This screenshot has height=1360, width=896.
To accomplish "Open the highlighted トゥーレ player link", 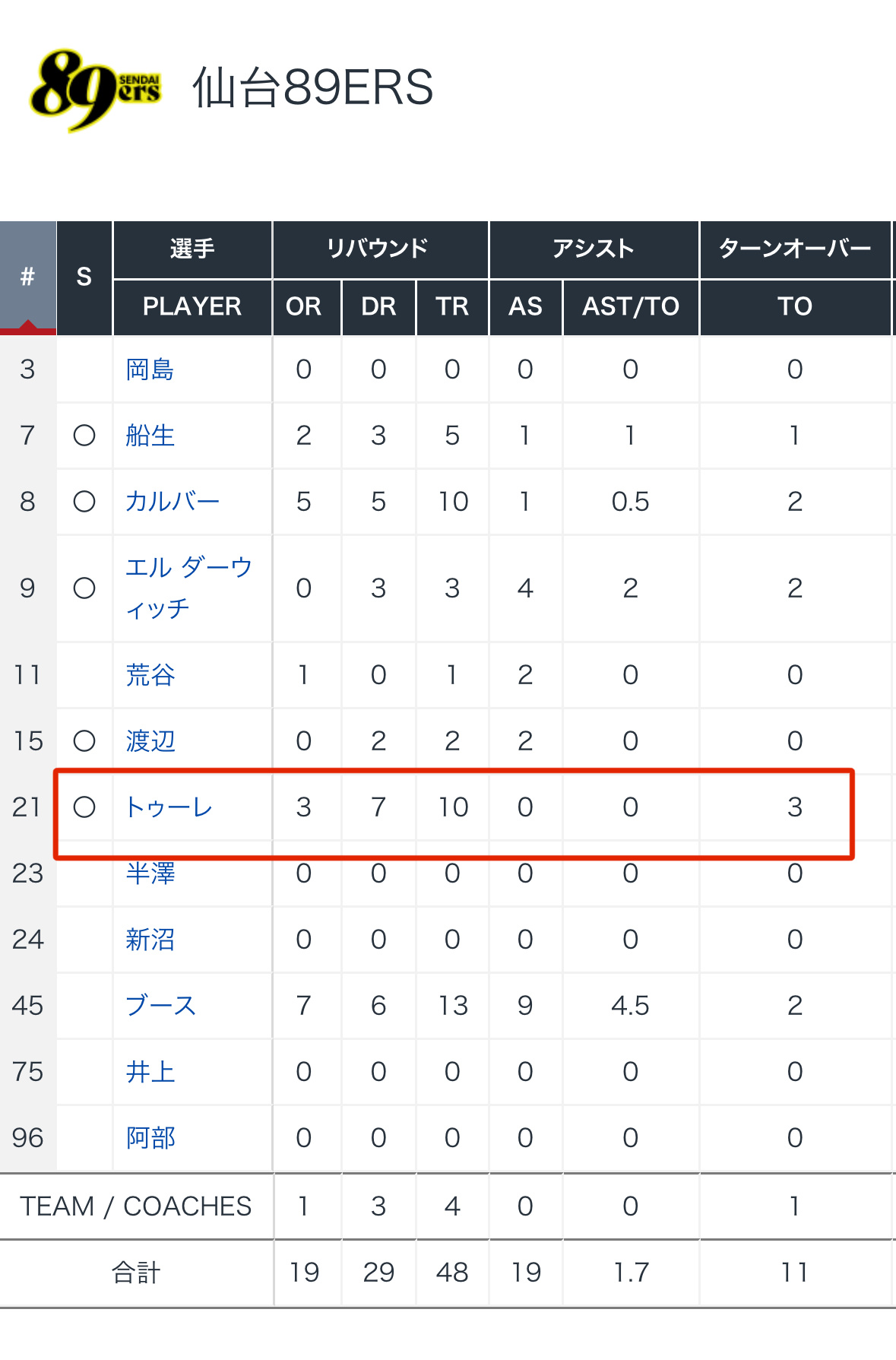I will (169, 807).
